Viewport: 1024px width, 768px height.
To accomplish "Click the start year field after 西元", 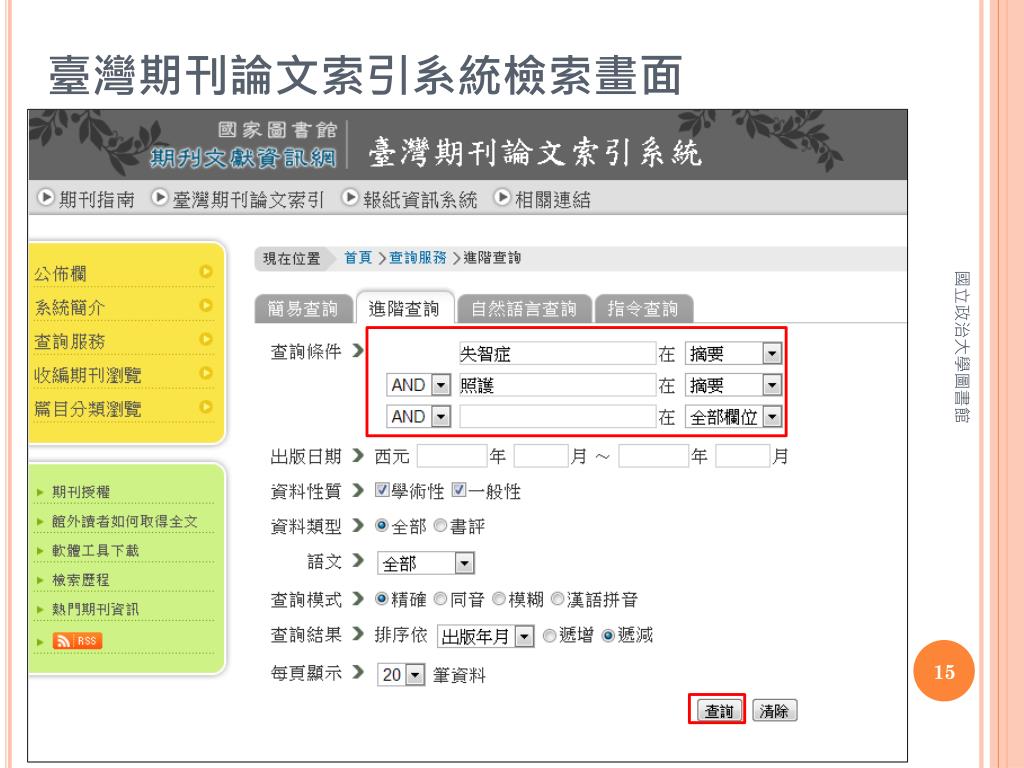I will point(452,456).
